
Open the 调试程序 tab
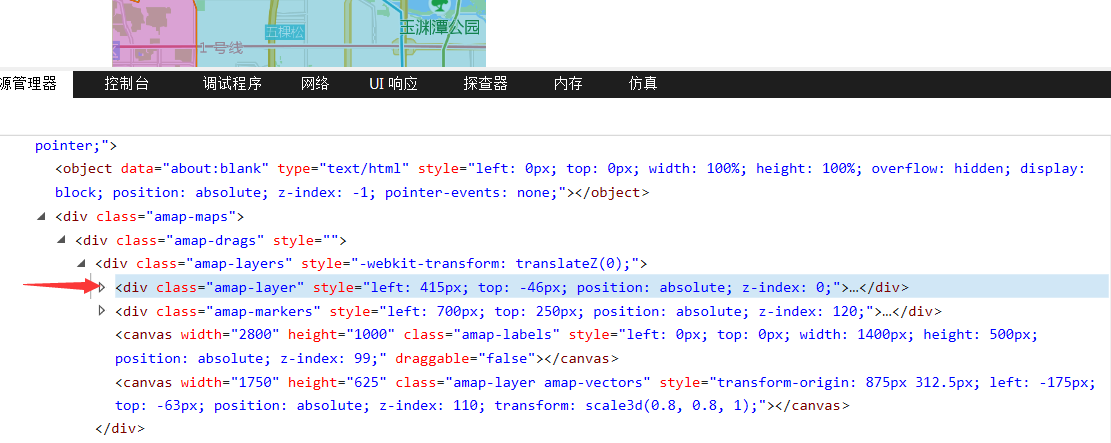(x=232, y=84)
